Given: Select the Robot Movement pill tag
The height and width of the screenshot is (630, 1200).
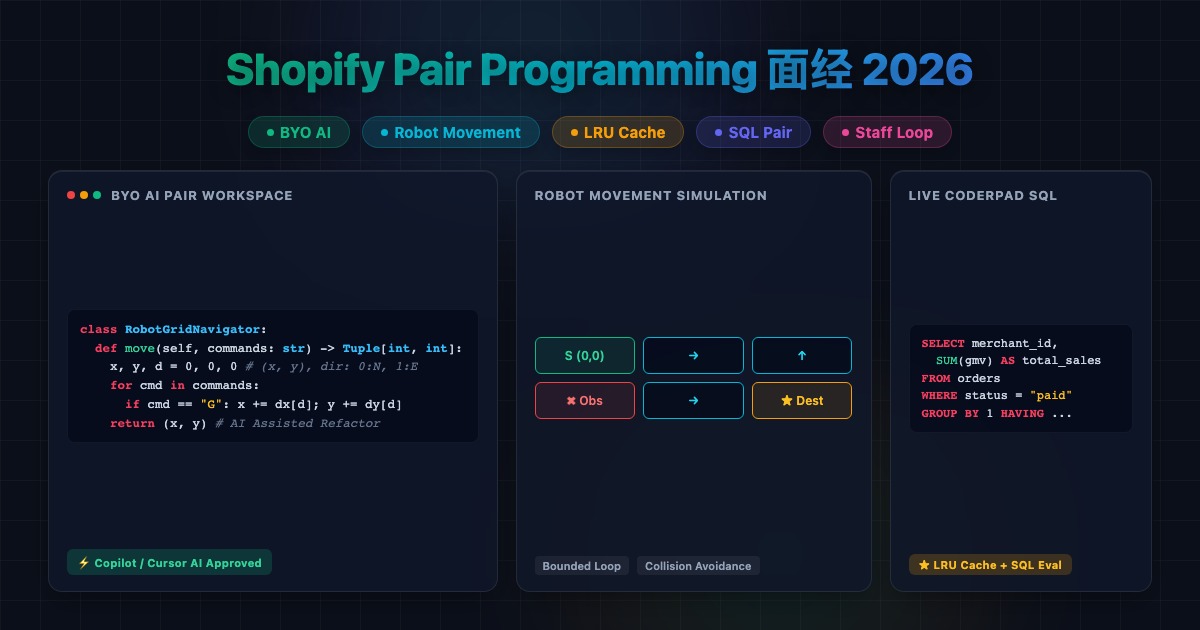Looking at the screenshot, I should point(451,132).
